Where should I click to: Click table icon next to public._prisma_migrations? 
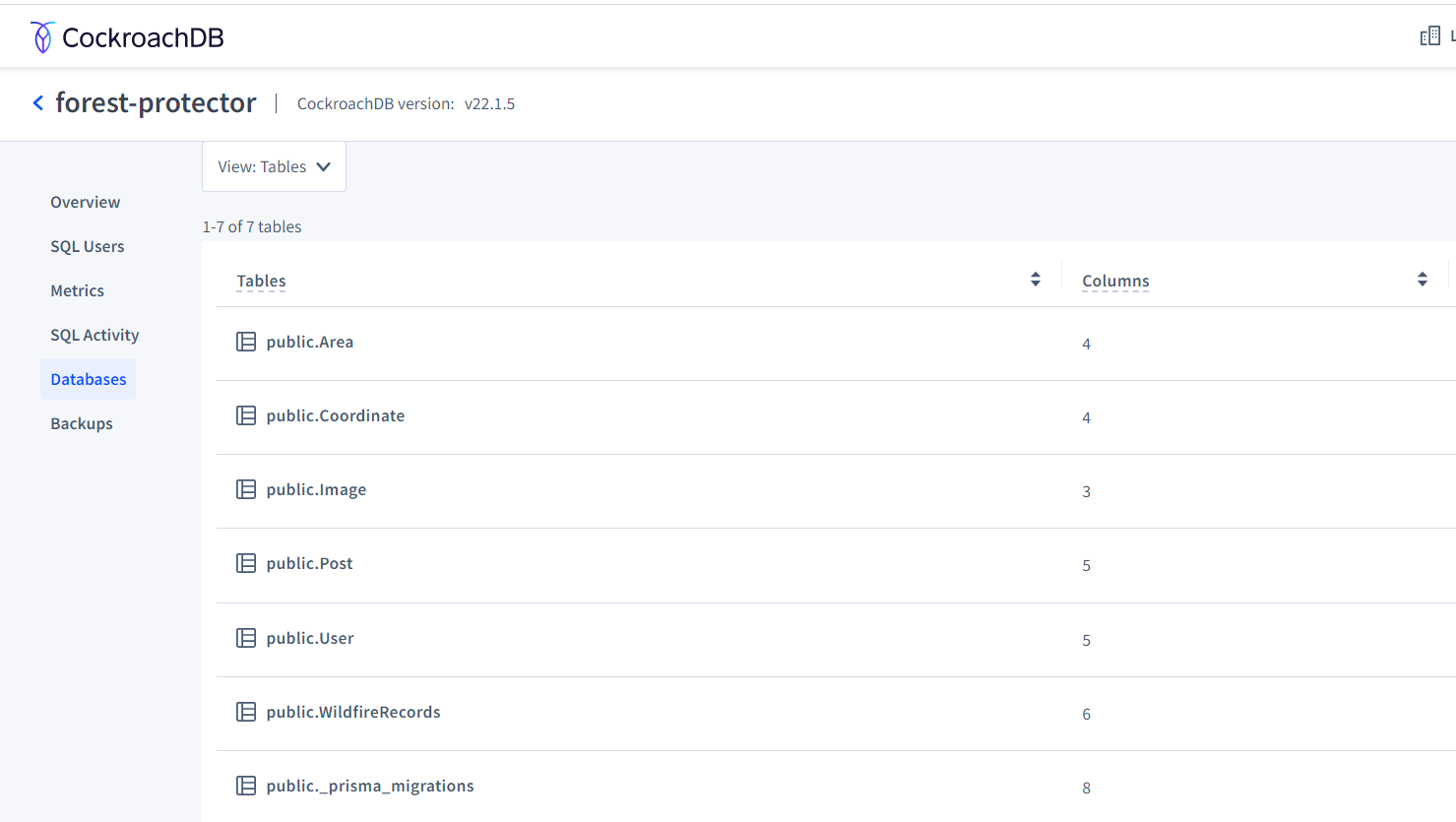[246, 786]
